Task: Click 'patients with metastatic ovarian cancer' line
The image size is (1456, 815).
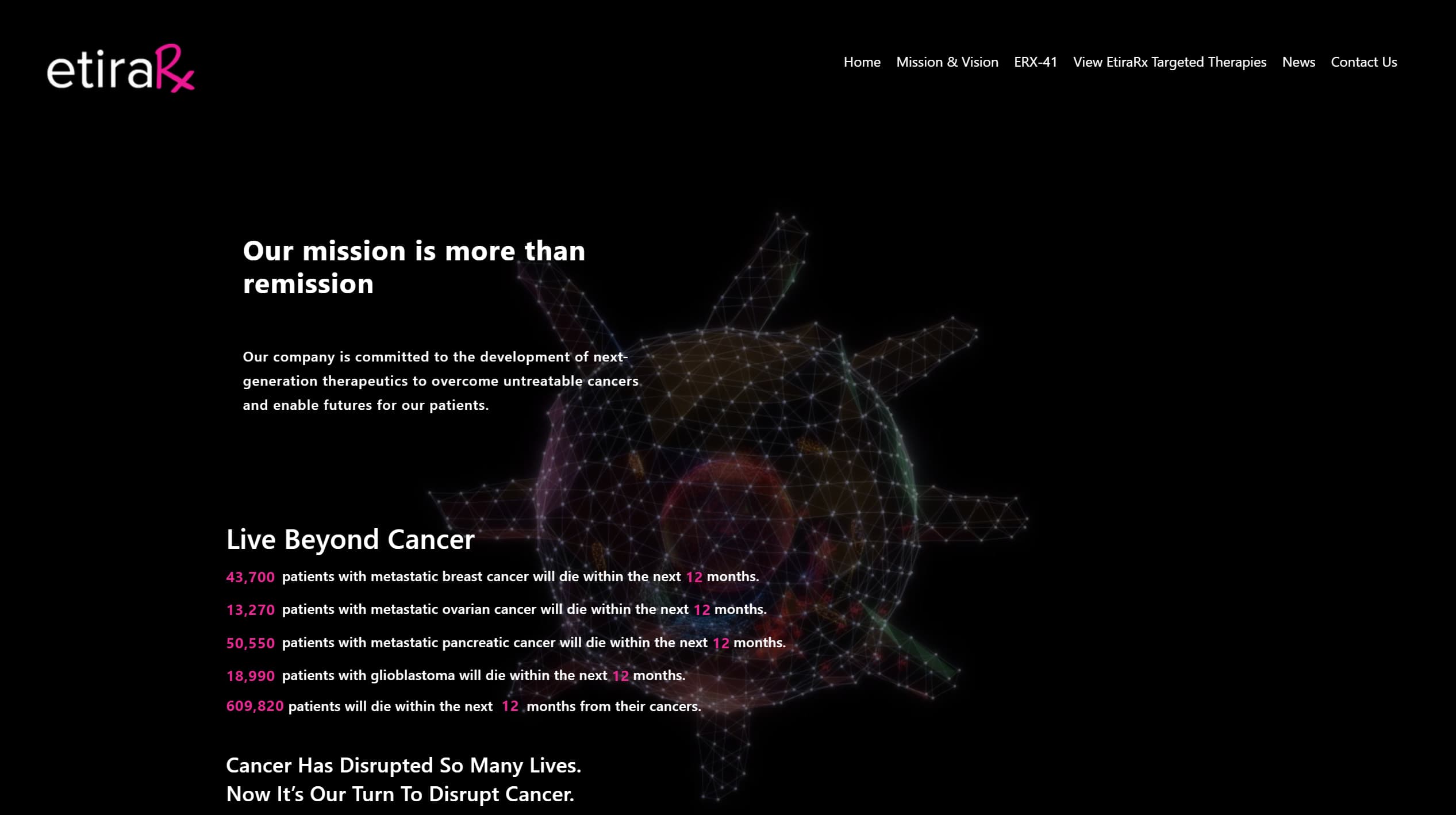Action: pyautogui.click(x=524, y=609)
